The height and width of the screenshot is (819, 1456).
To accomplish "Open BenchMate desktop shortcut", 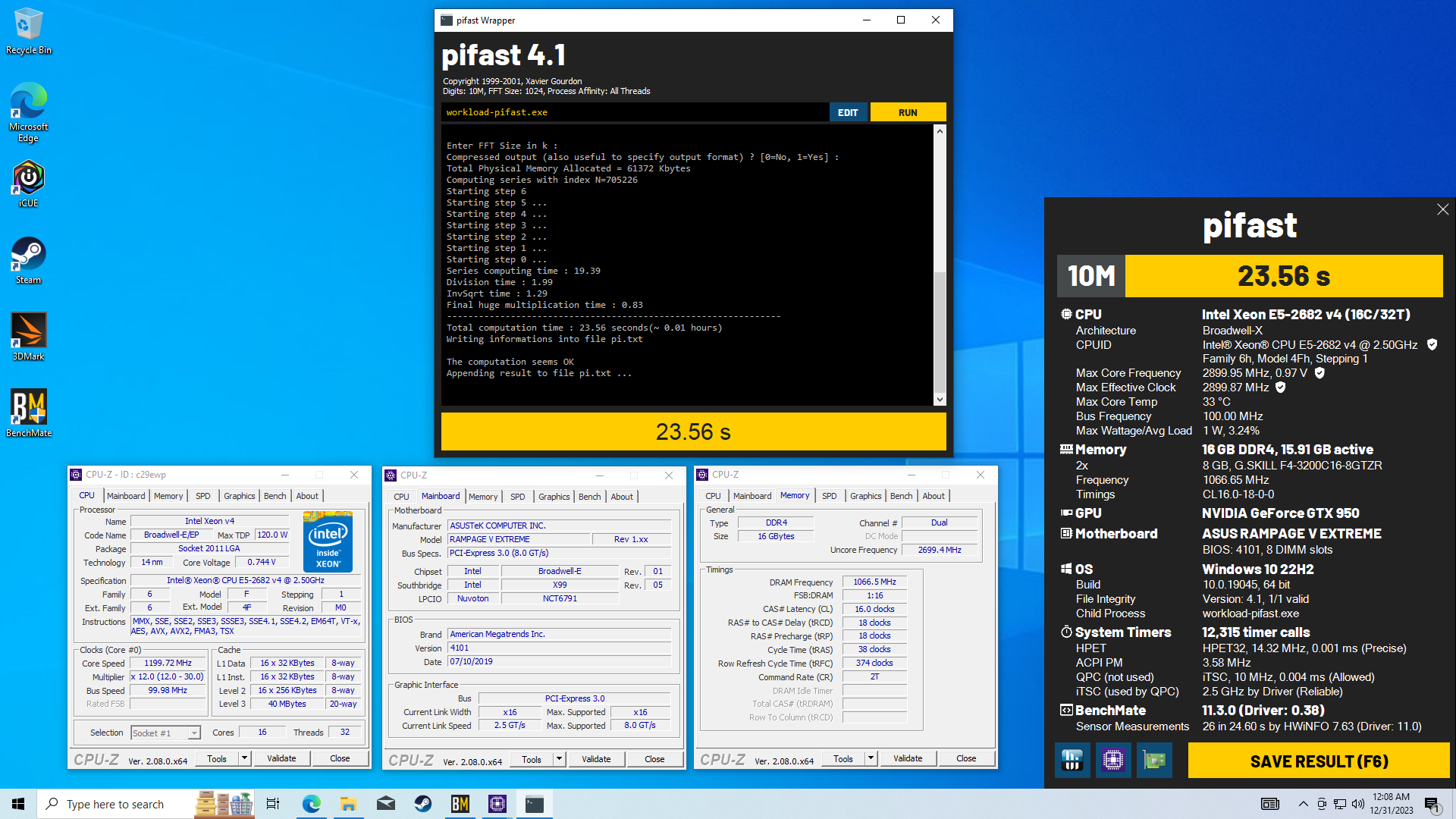I will [29, 413].
